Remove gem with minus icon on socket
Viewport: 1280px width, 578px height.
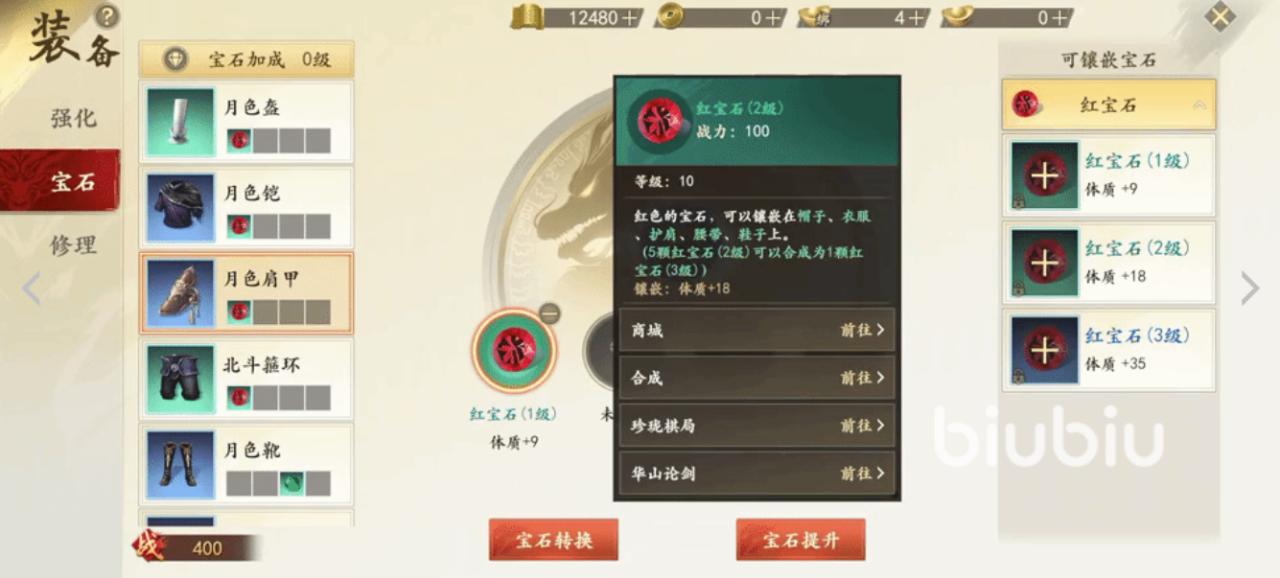tap(549, 313)
